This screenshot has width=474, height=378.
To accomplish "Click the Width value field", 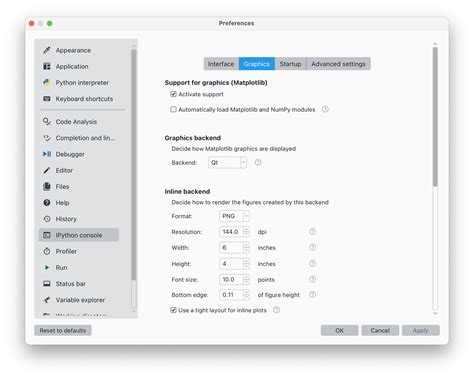I will click(231, 247).
